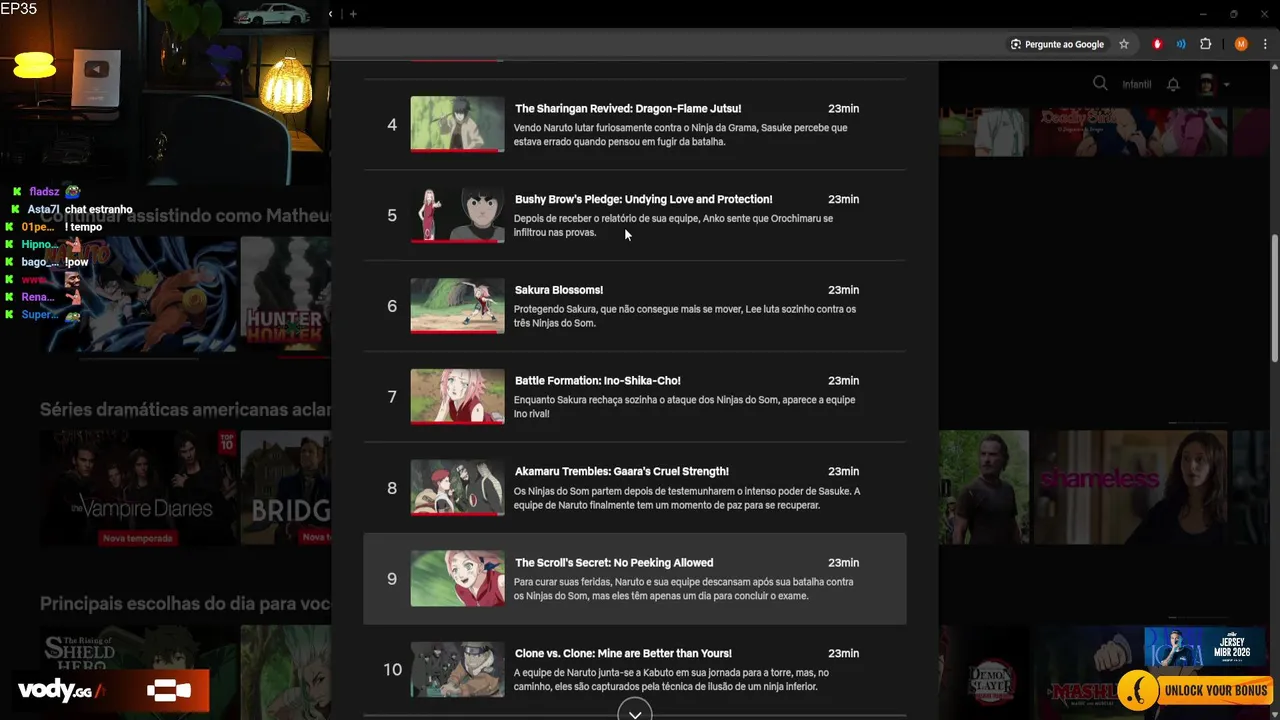
Task: Open the Infantil kids section
Action: click(1137, 84)
